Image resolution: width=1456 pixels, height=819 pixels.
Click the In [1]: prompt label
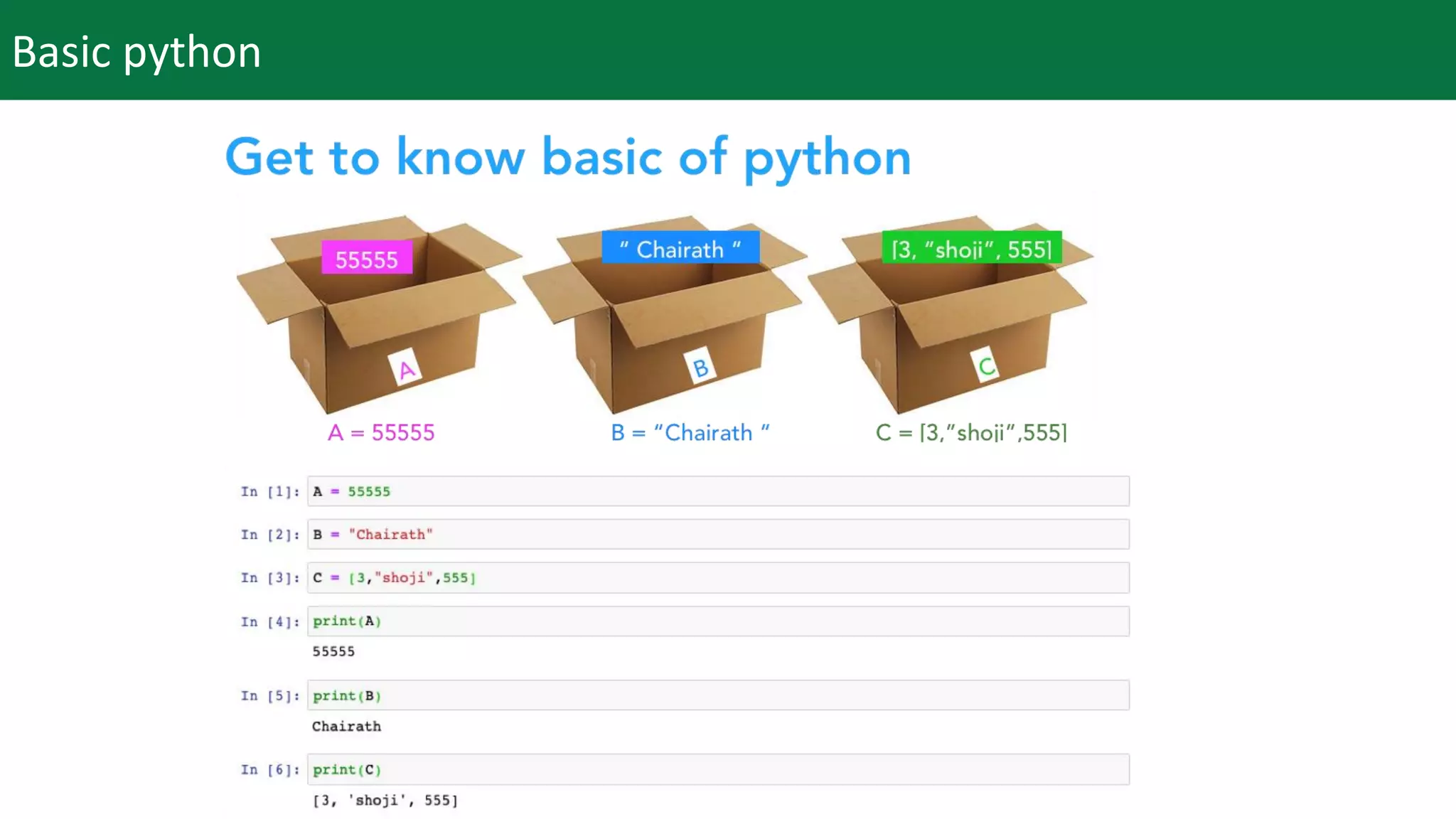[x=270, y=492]
